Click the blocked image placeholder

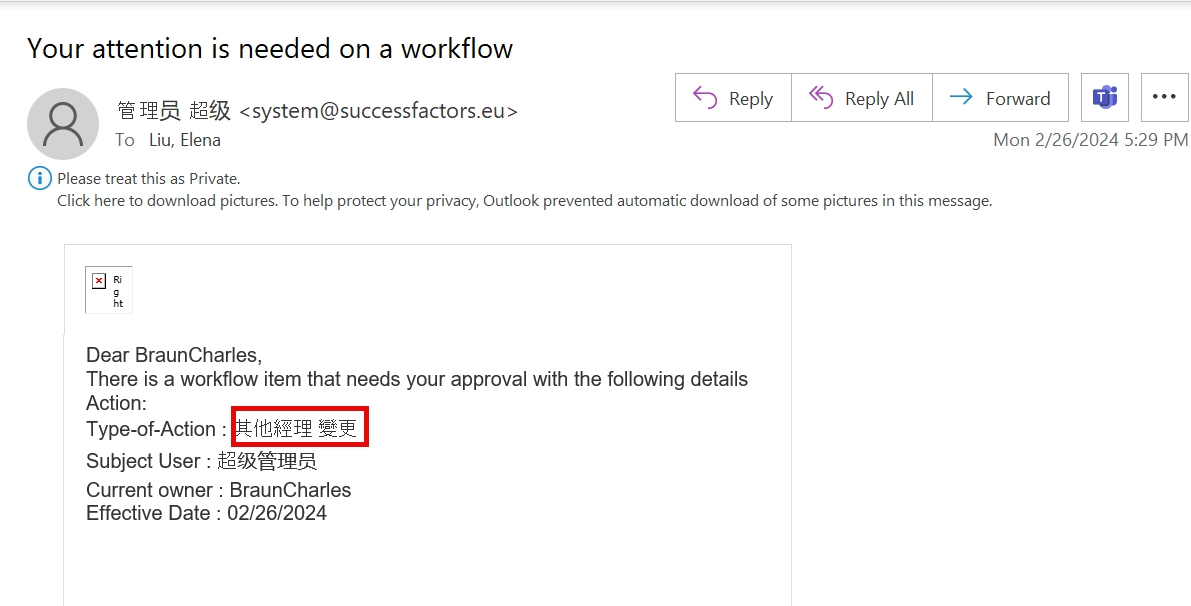click(109, 289)
